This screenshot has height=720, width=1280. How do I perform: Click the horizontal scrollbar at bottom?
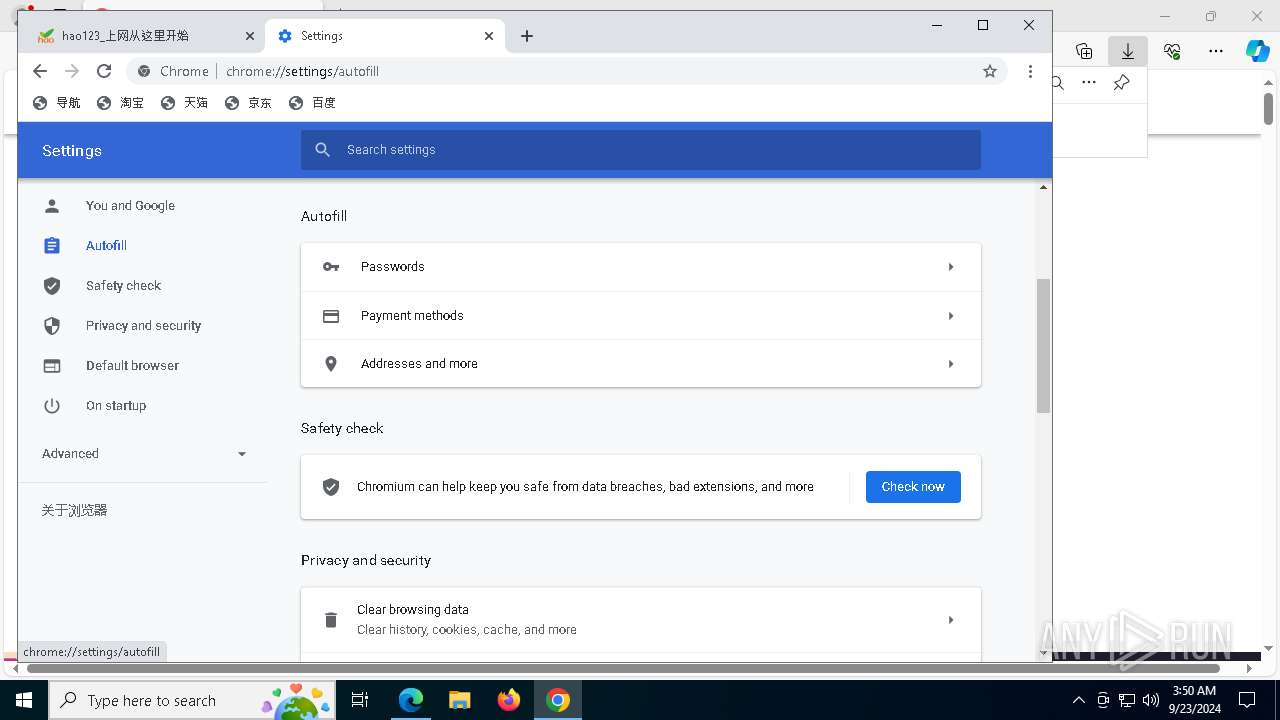pos(622,668)
